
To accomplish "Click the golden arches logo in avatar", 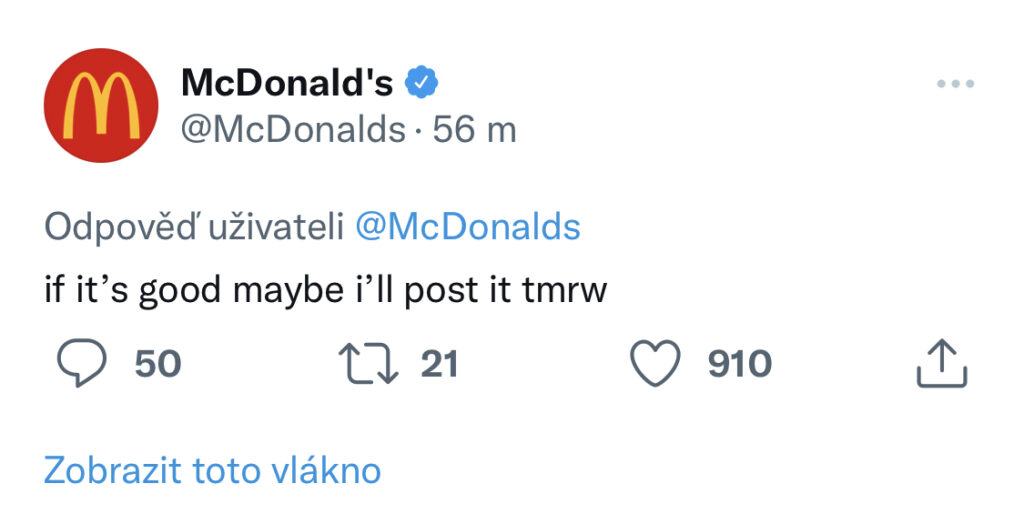I will pos(101,105).
